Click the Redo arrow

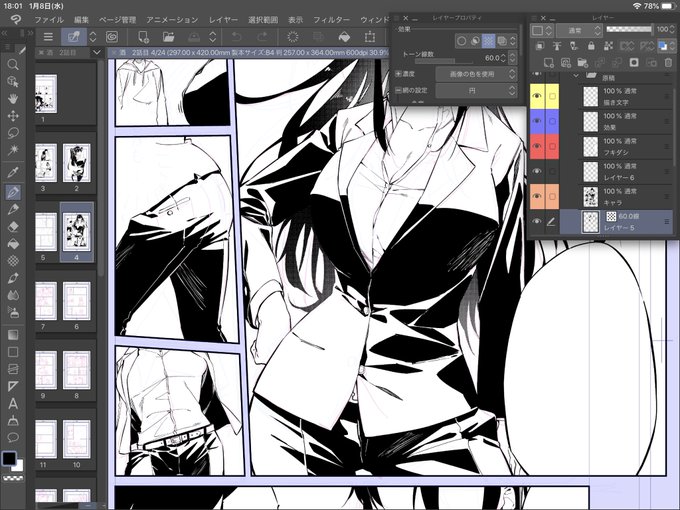pos(262,37)
